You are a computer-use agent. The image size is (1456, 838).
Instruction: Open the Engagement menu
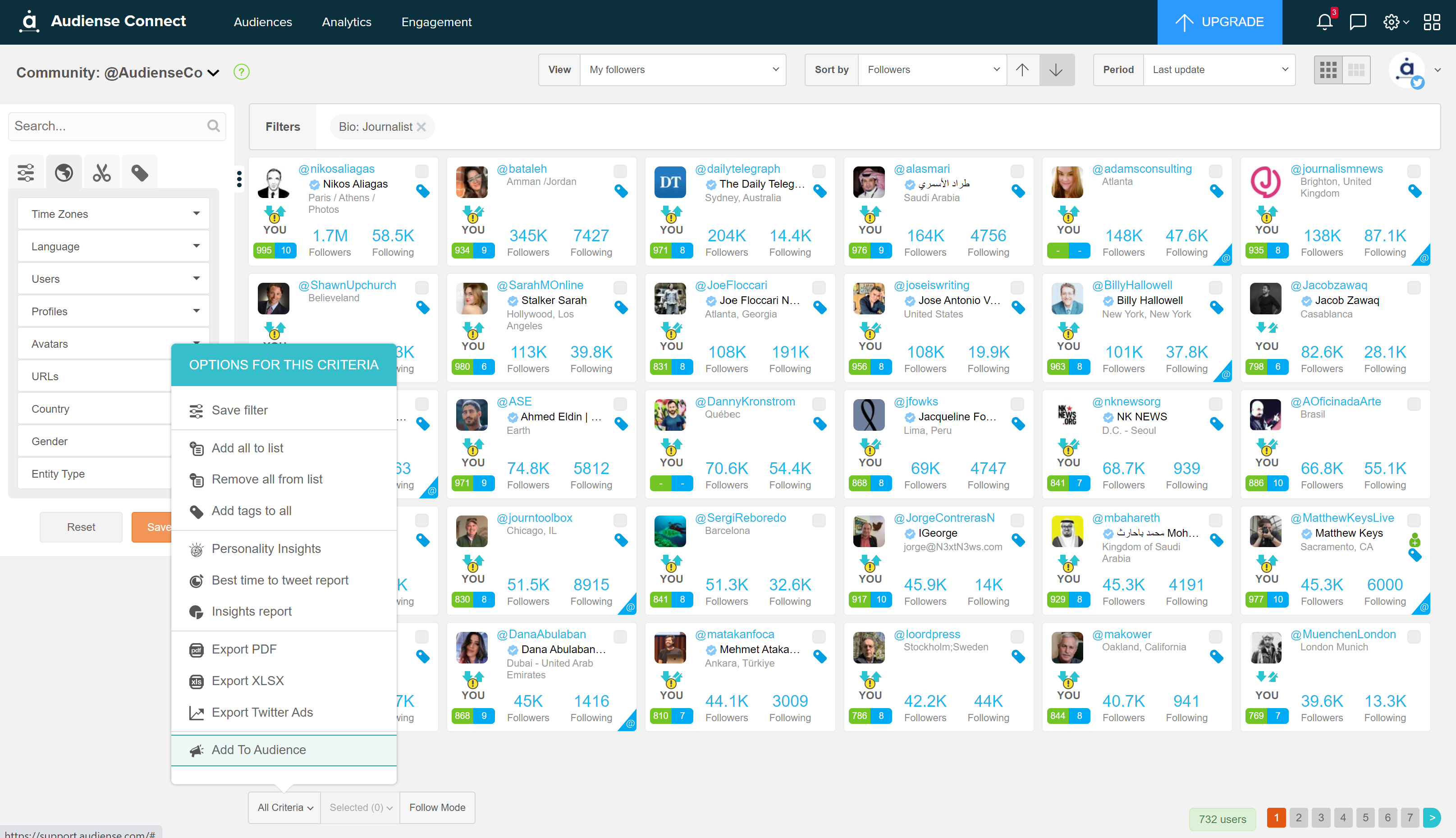click(x=436, y=22)
